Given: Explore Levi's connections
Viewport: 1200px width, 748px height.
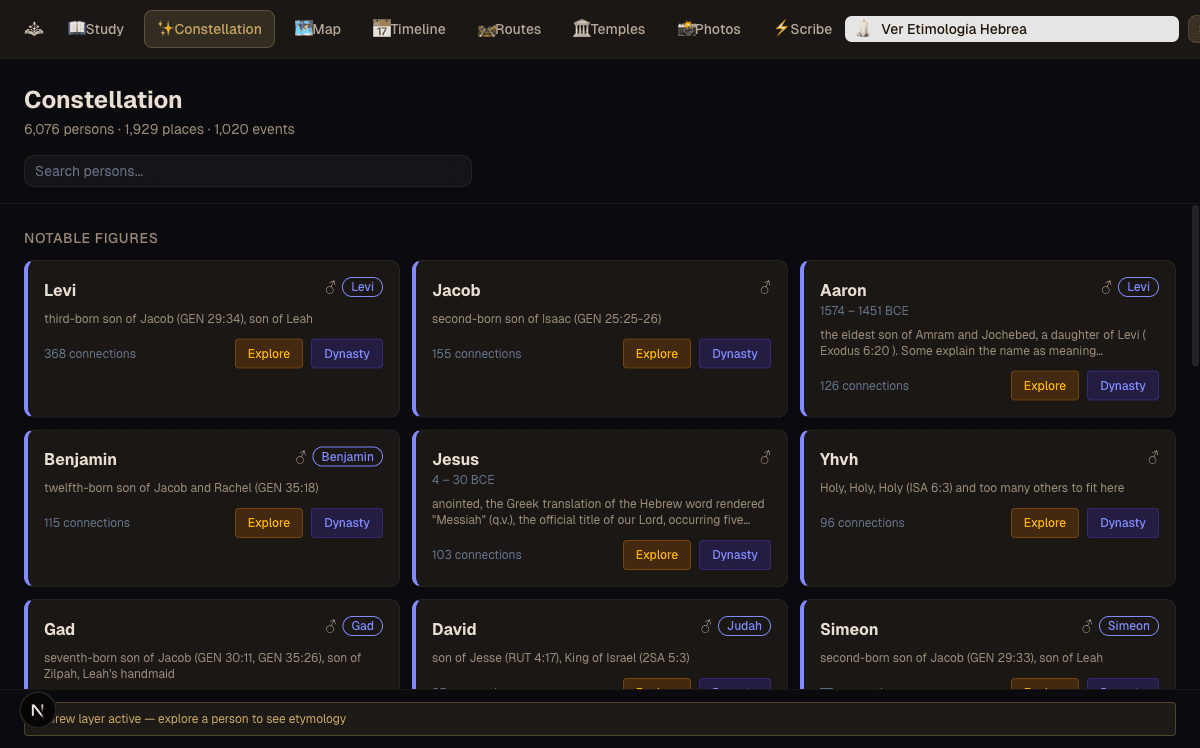Looking at the screenshot, I should 269,354.
